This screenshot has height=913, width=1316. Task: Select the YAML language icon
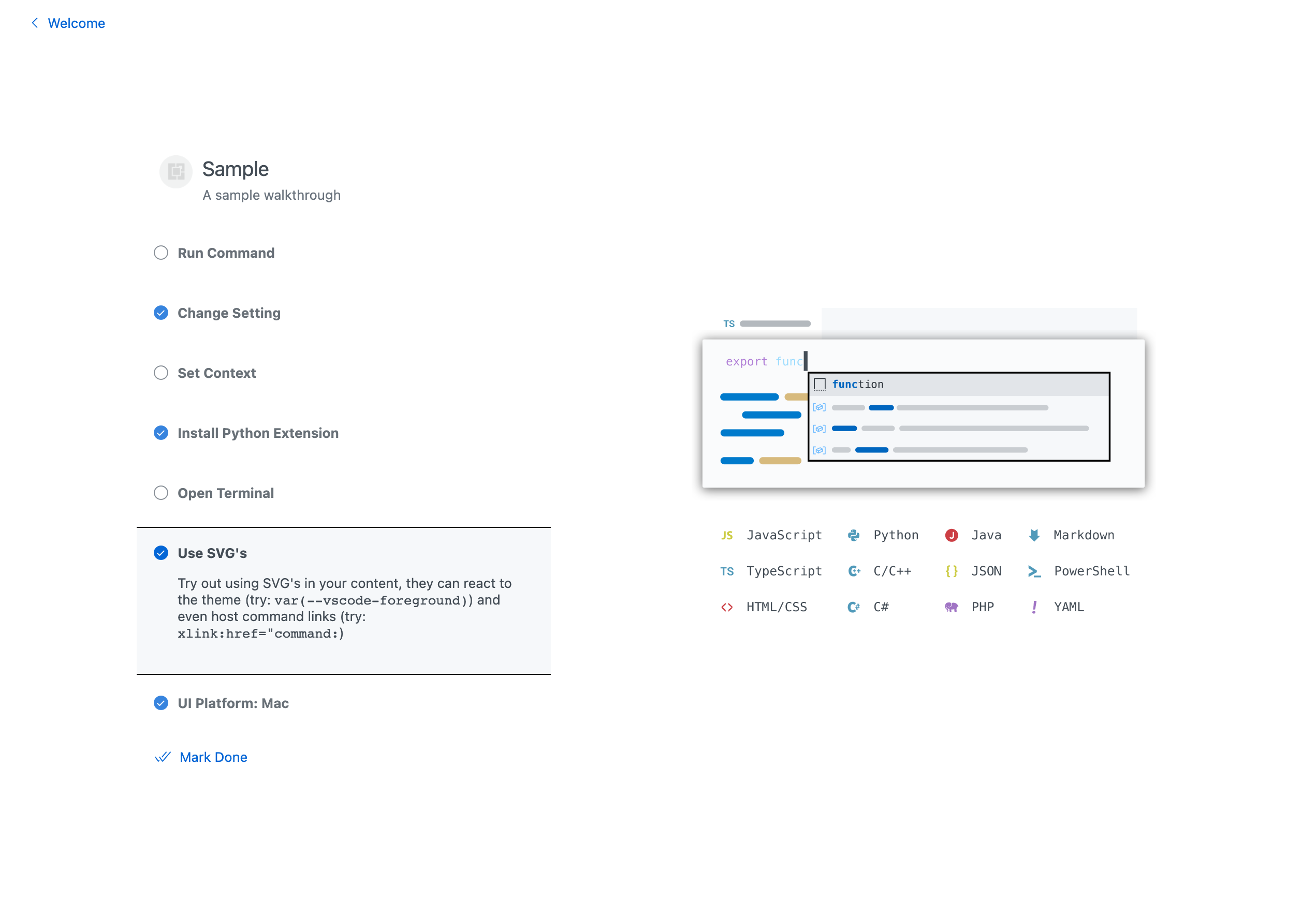coord(1034,607)
